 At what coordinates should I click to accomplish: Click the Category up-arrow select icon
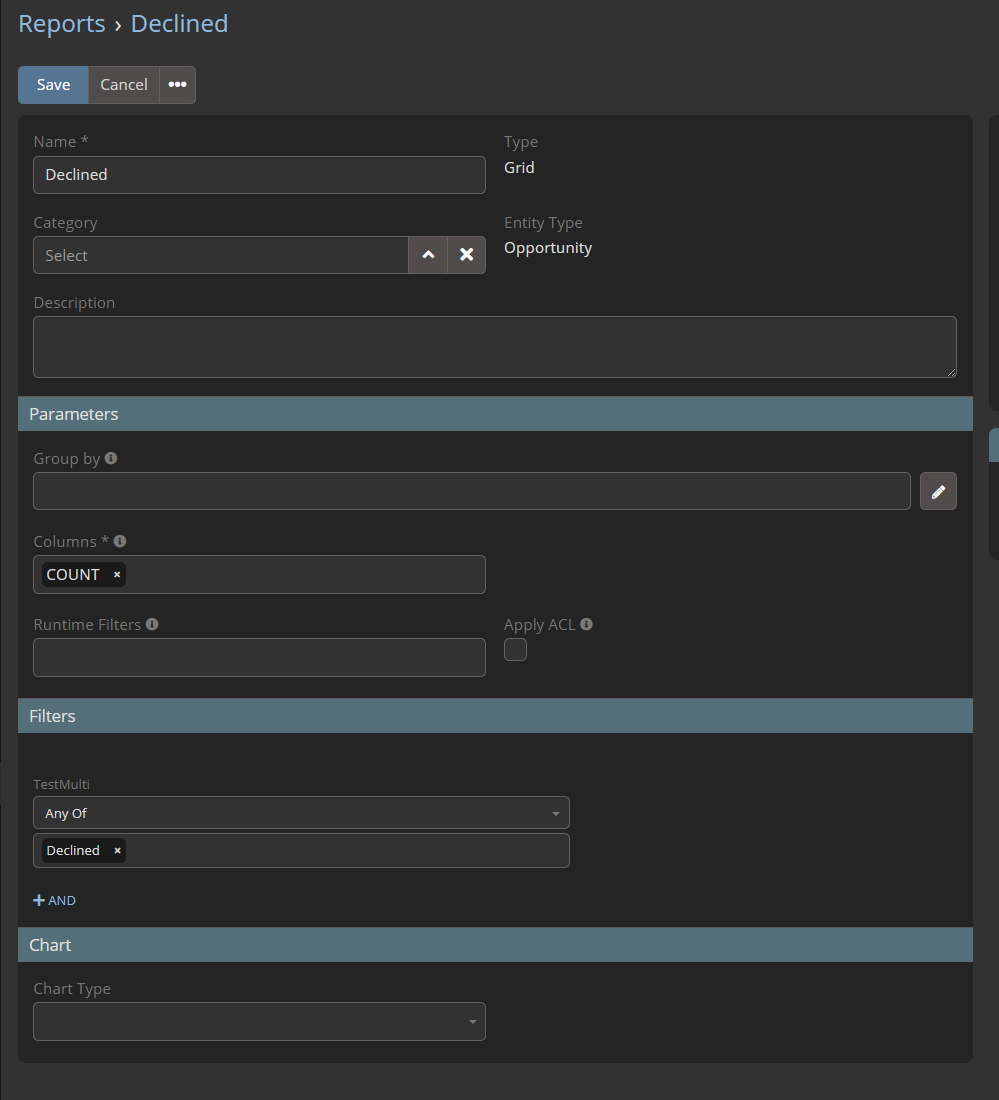pyautogui.click(x=428, y=255)
